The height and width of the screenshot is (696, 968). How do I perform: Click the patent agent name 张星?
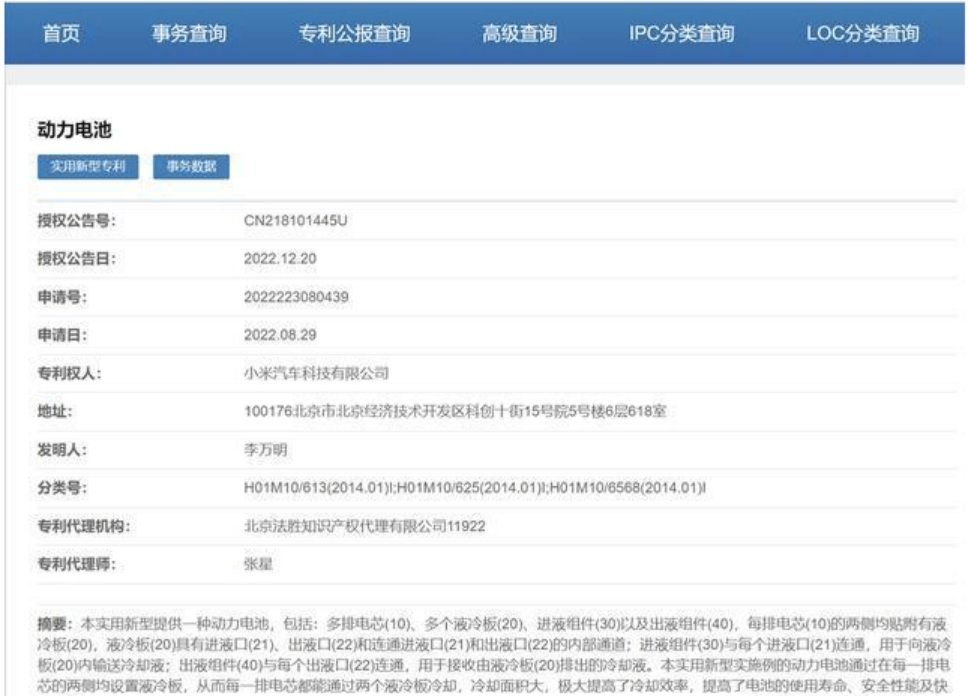point(258,564)
